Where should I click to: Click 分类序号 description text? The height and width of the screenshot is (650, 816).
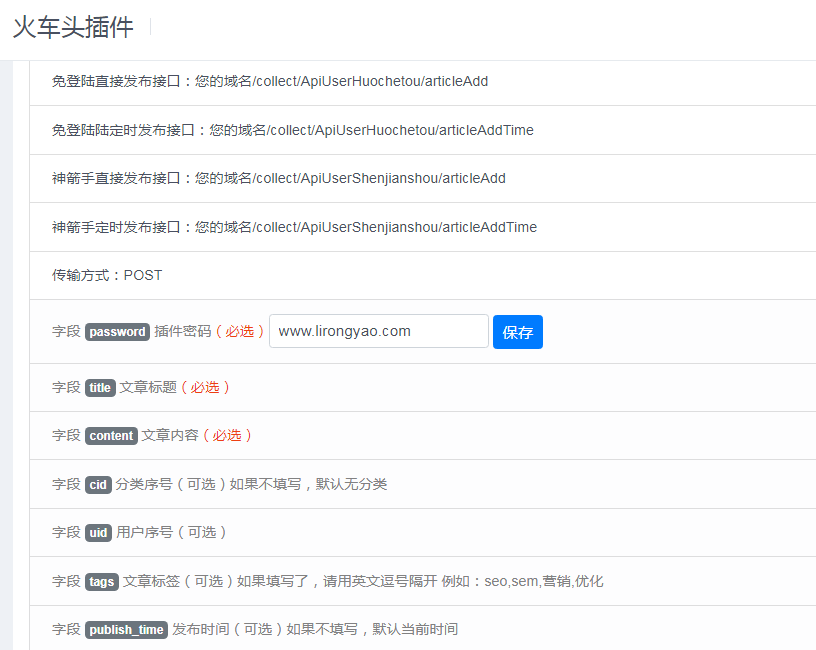click(x=251, y=485)
